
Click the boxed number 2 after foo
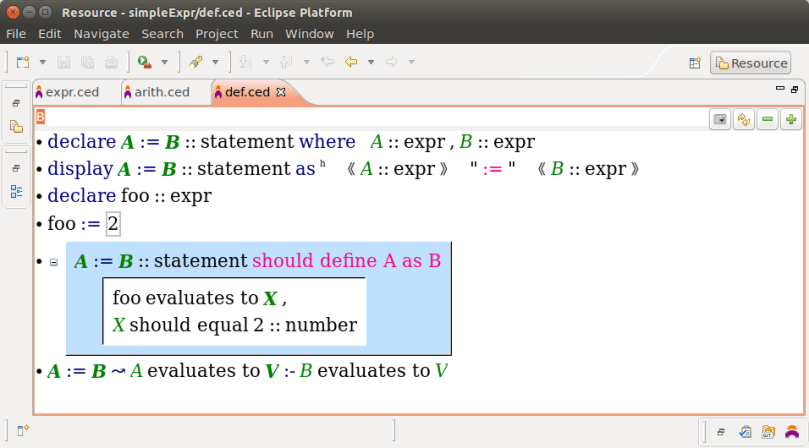coord(113,224)
